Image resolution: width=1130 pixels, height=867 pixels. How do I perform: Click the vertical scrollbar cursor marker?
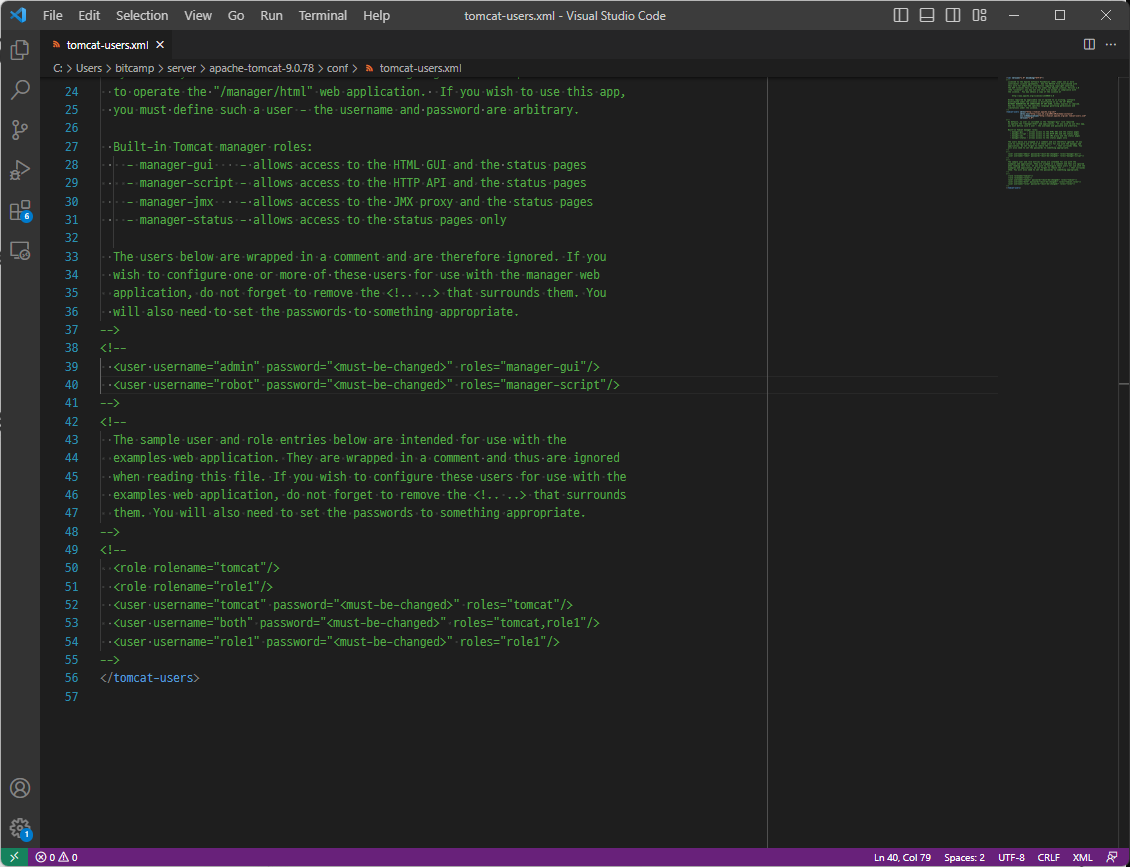(x=1124, y=384)
